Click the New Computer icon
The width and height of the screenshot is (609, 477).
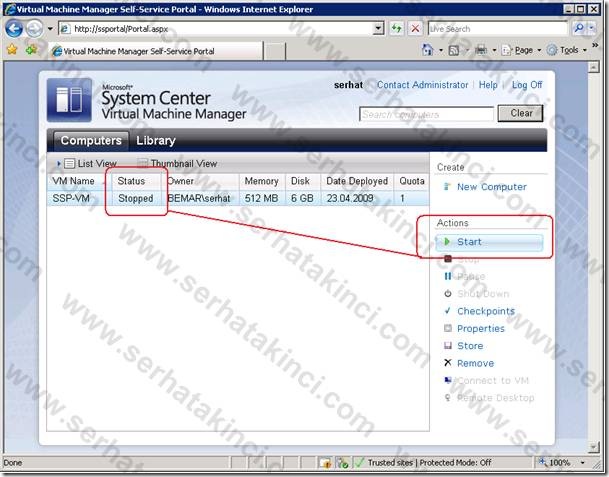(447, 187)
